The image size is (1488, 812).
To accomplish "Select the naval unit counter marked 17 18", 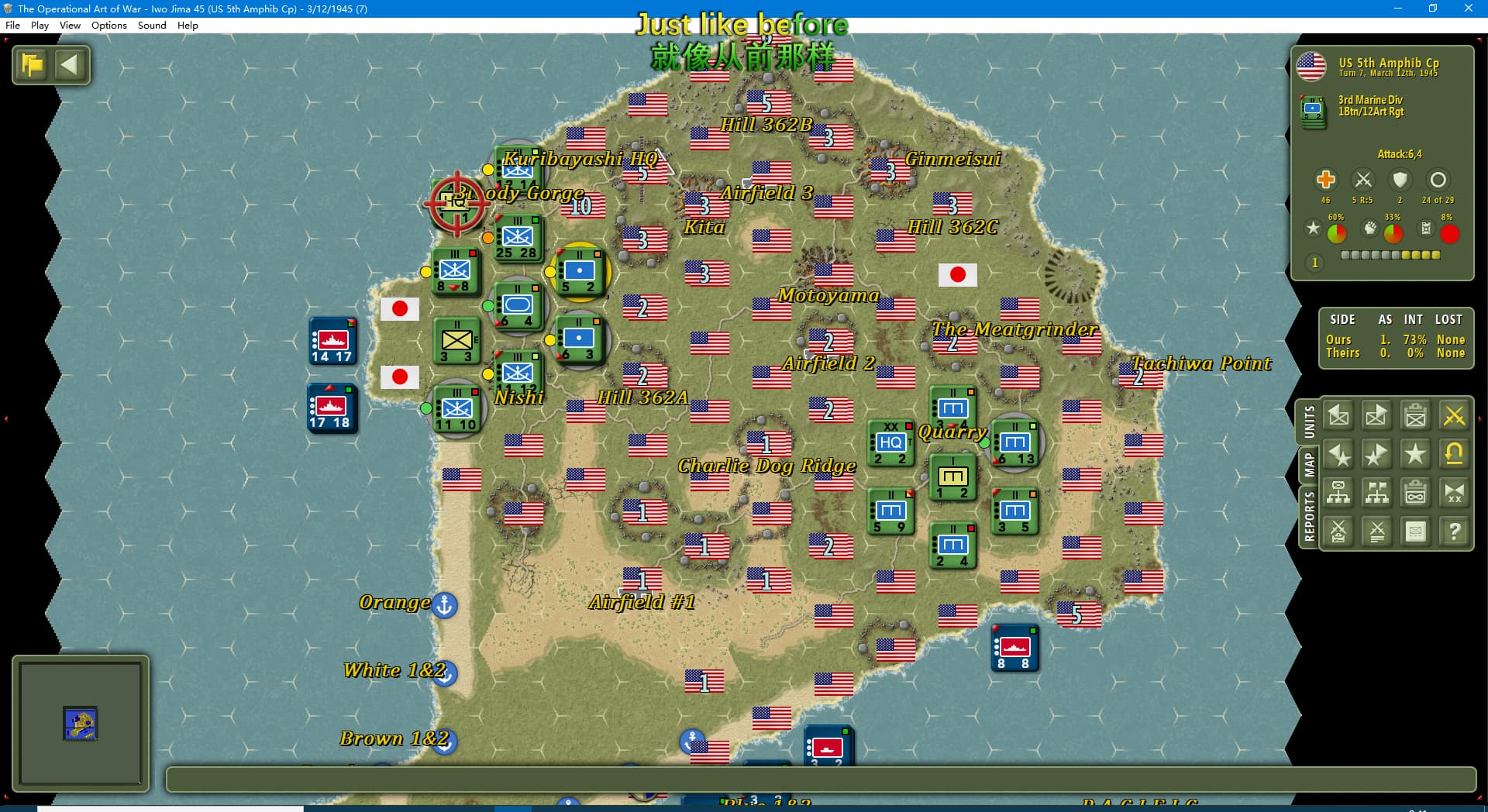I will coord(332,408).
